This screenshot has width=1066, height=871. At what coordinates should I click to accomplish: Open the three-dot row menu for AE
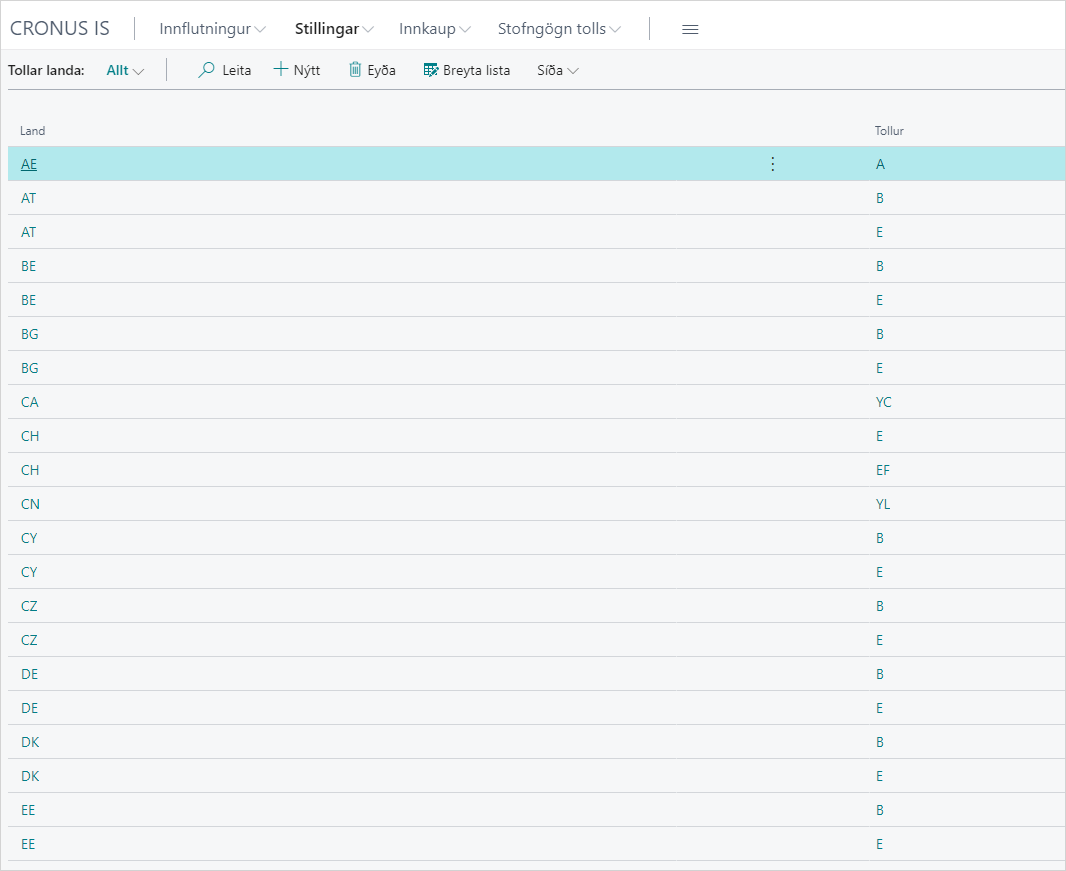click(x=772, y=164)
